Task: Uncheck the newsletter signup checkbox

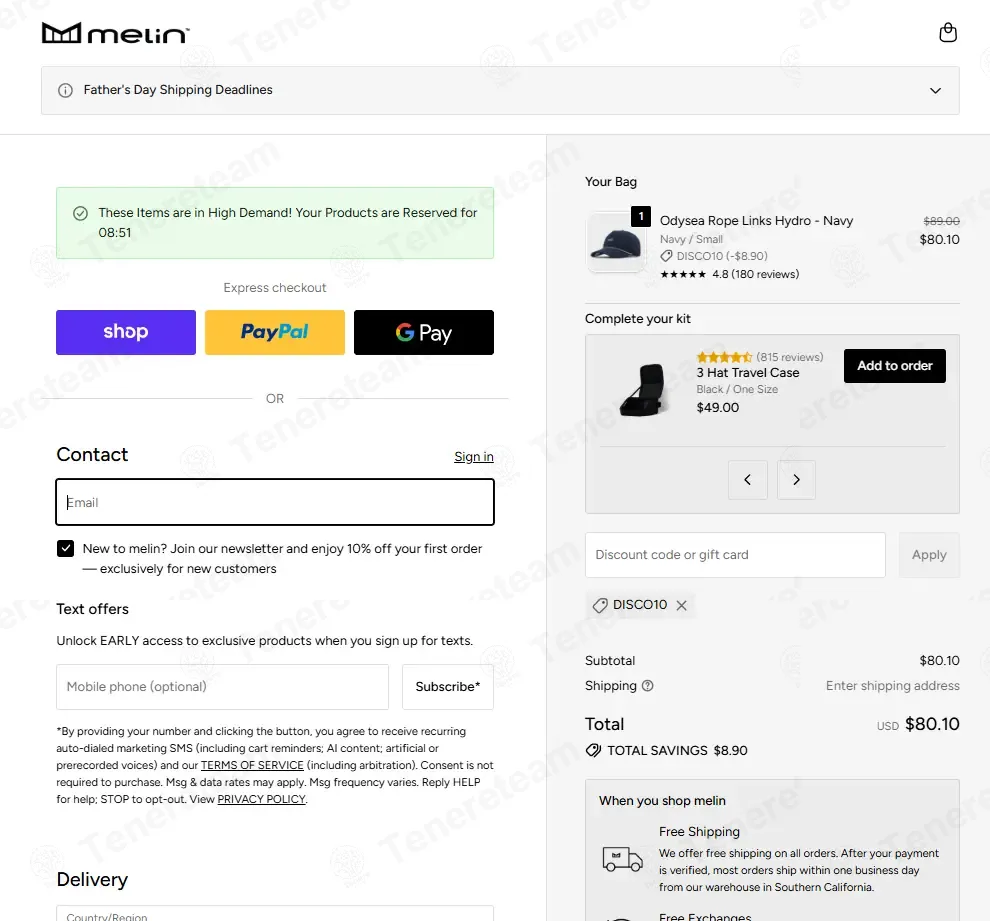Action: click(66, 549)
